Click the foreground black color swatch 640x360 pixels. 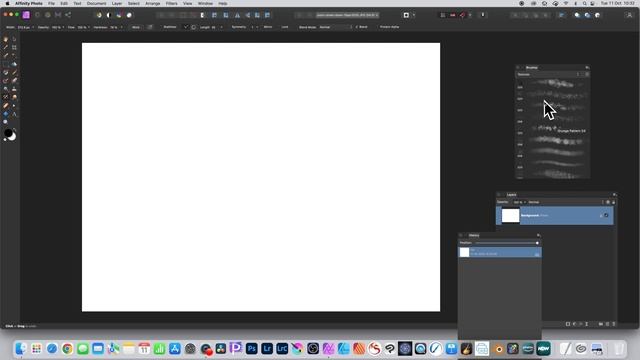coord(8,133)
